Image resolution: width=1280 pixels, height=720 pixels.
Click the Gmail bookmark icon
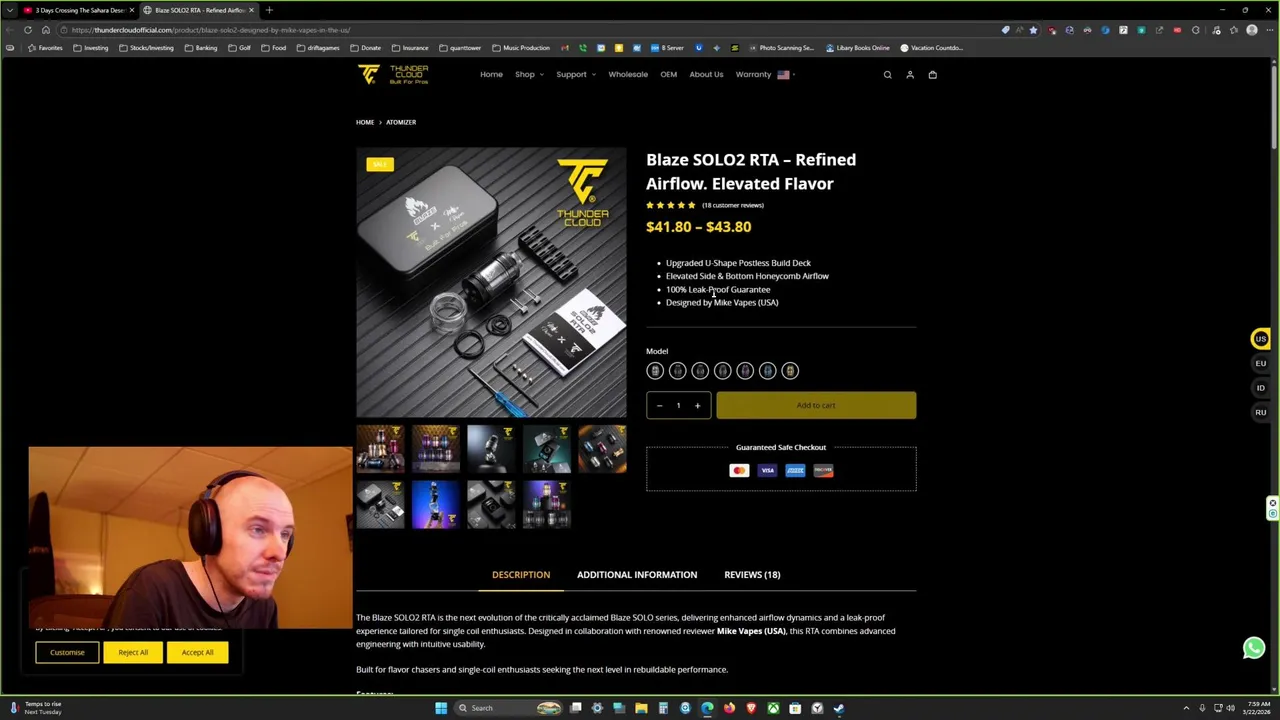pyautogui.click(x=565, y=48)
